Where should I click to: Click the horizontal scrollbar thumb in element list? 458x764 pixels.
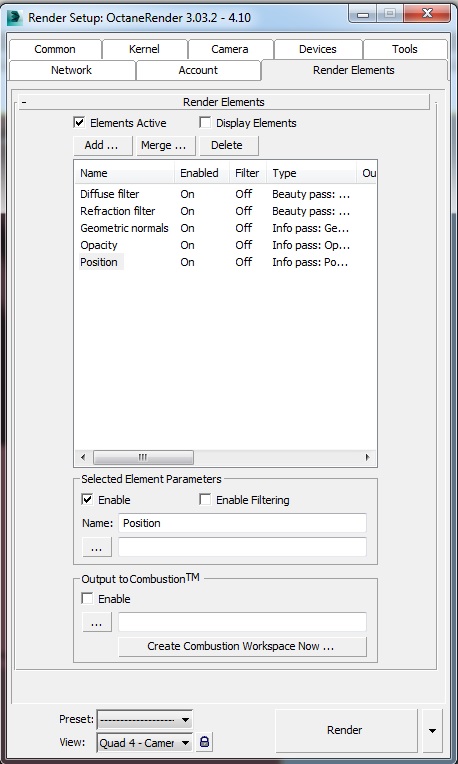point(143,457)
